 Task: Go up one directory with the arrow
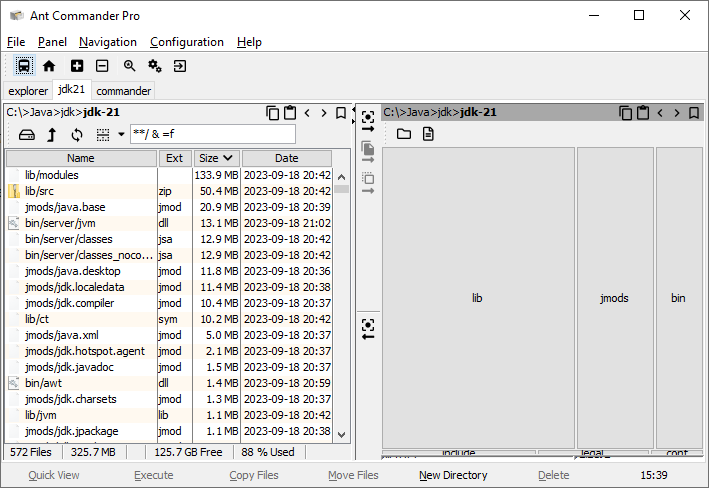(x=52, y=135)
